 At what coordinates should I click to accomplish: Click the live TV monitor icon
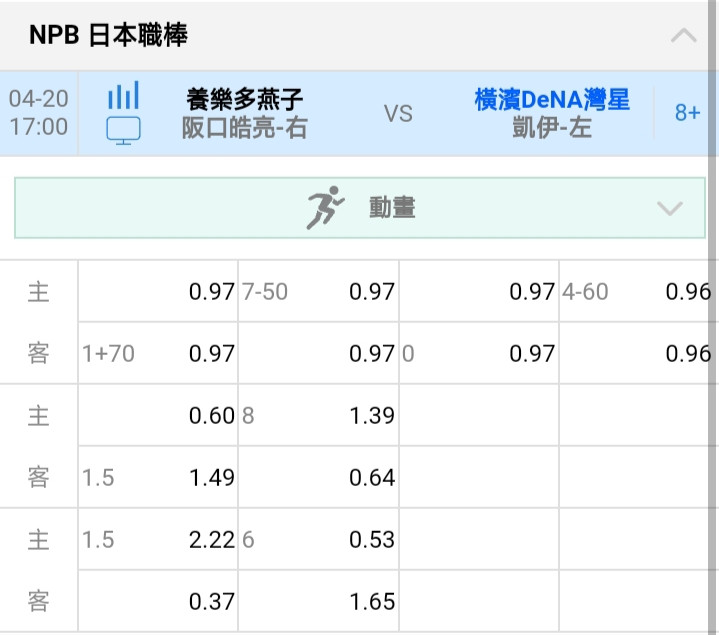123,130
